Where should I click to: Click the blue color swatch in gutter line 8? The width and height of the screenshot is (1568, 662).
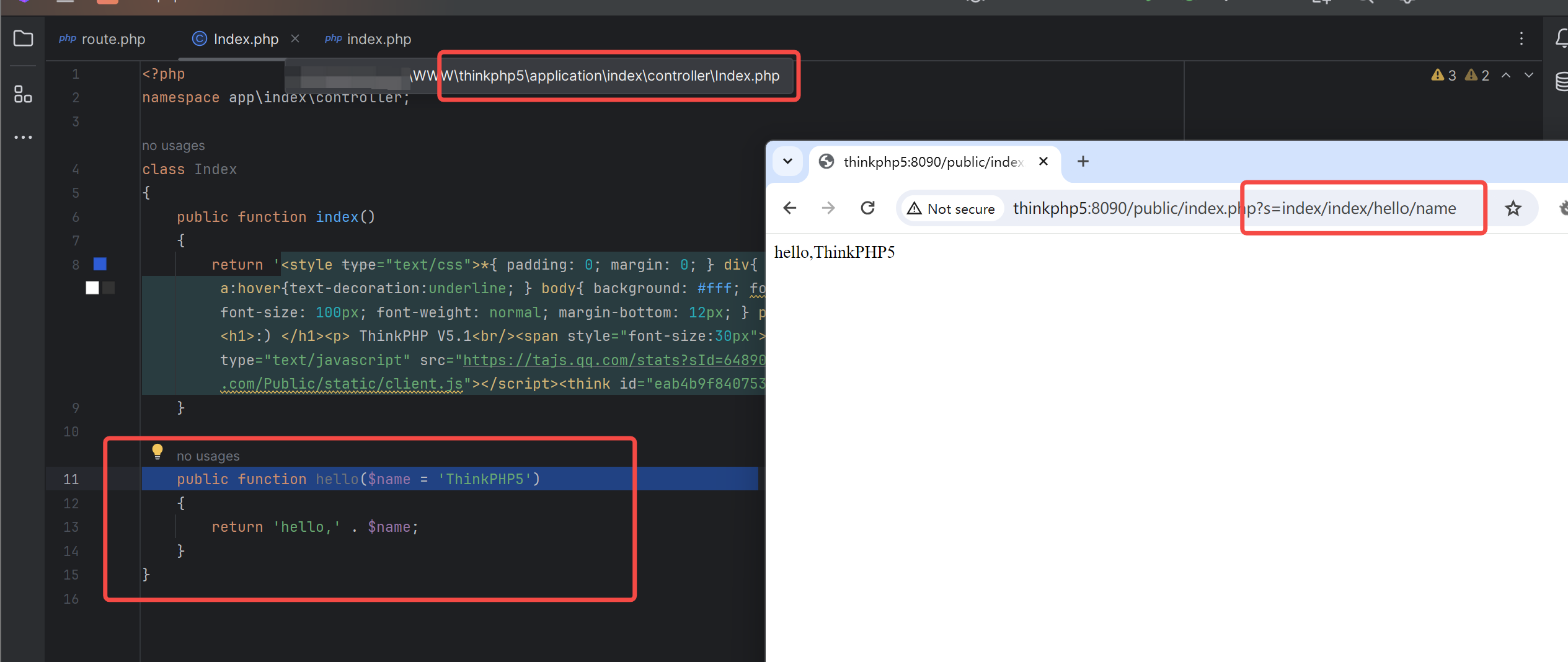(100, 264)
